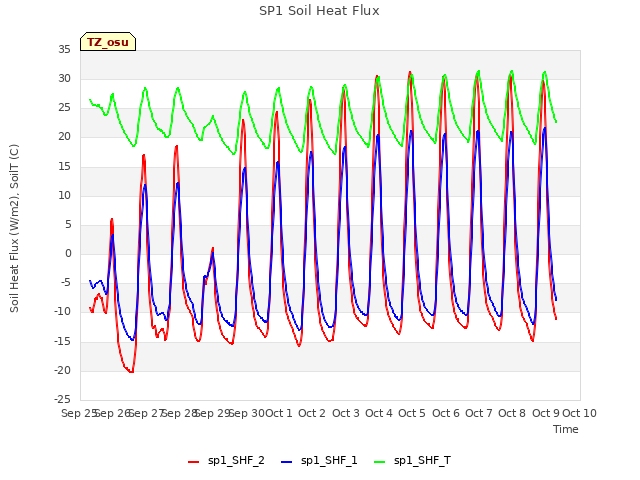Click the Time x-axis label
The image size is (640, 480).
click(x=566, y=429)
